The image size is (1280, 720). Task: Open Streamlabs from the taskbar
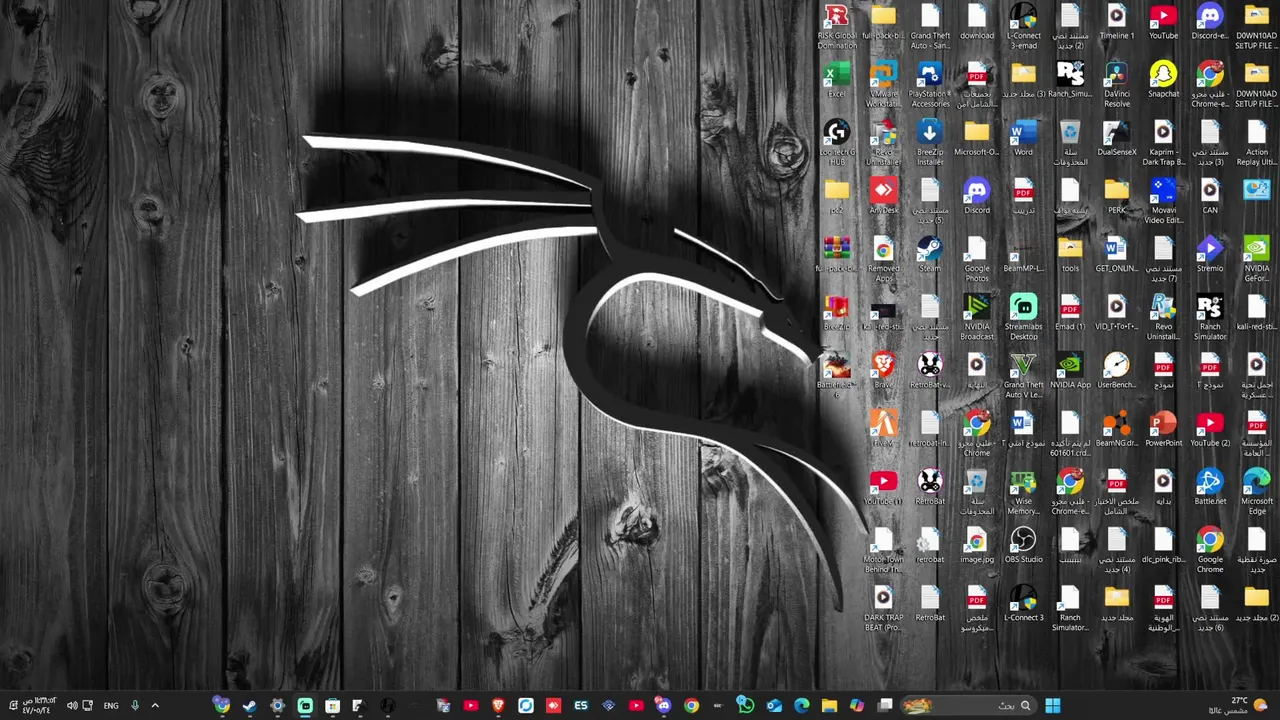305,706
